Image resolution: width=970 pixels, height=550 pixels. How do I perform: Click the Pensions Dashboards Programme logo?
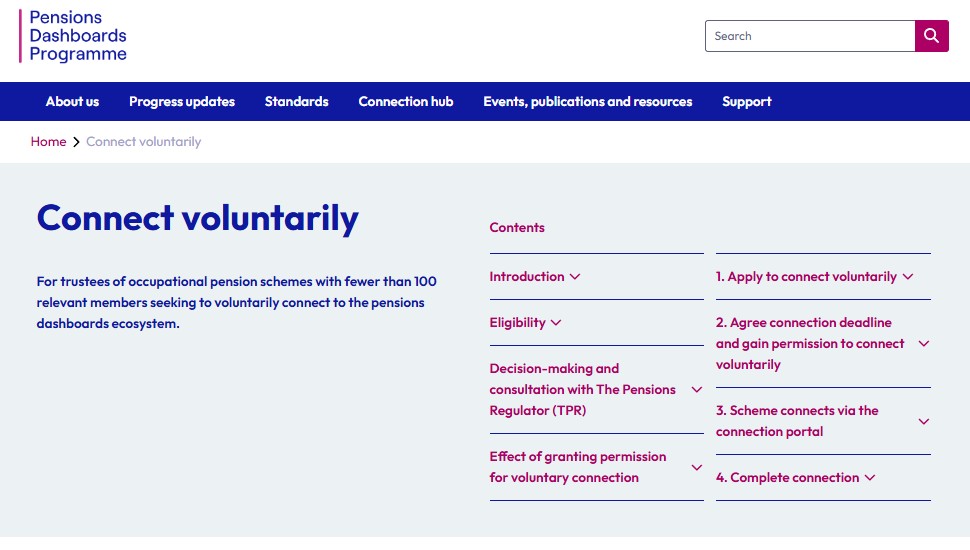click(77, 36)
